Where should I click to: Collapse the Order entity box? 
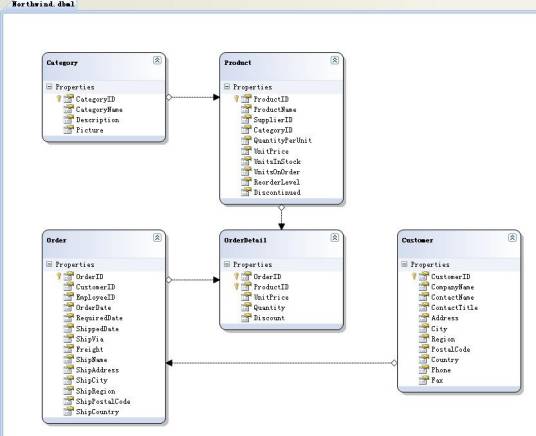coord(157,237)
